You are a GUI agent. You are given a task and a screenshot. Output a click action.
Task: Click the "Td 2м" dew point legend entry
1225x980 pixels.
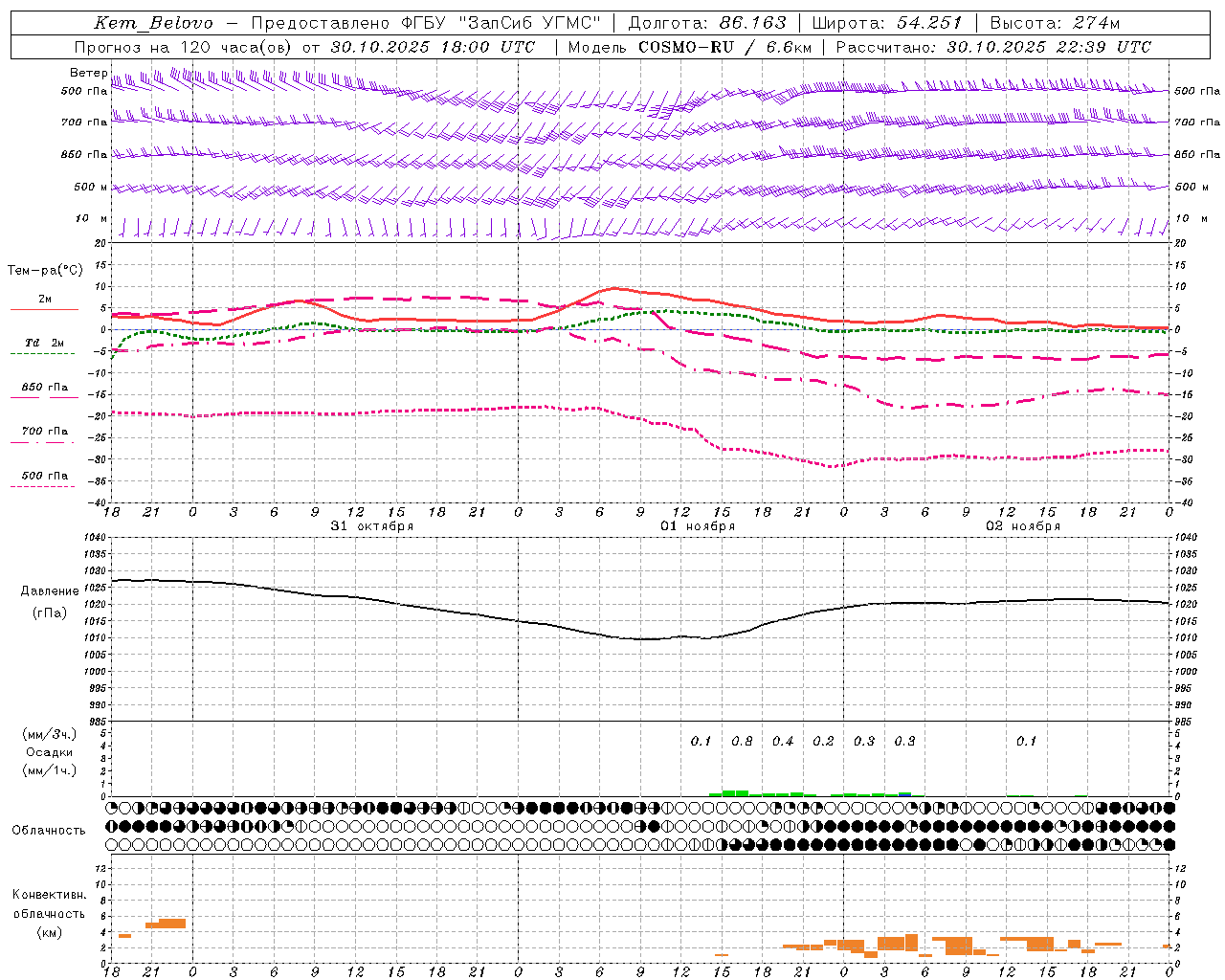pyautogui.click(x=44, y=343)
